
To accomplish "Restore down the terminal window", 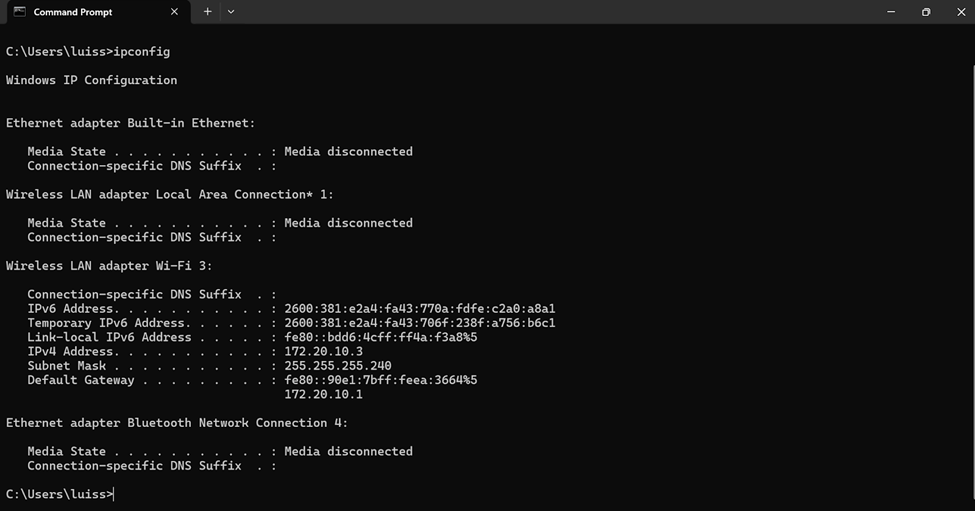I will click(x=926, y=12).
